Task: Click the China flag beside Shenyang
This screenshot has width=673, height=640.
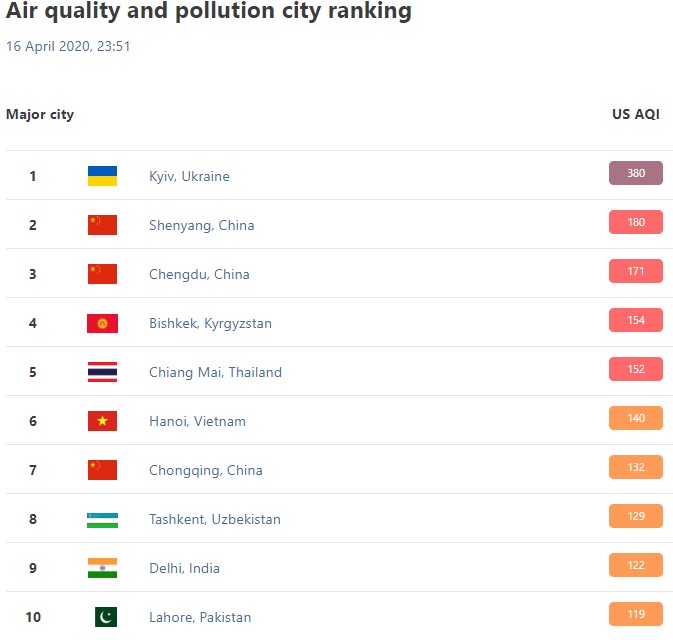Action: click(102, 225)
